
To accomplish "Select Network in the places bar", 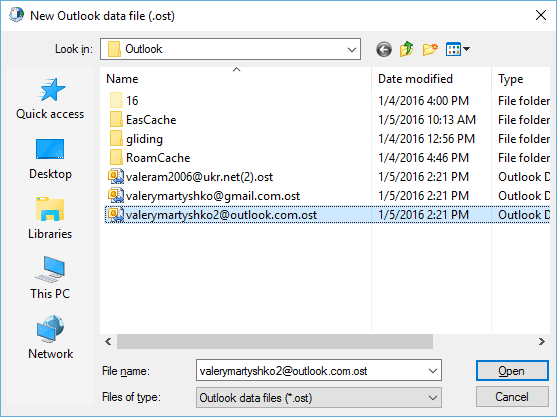I will coord(50,337).
